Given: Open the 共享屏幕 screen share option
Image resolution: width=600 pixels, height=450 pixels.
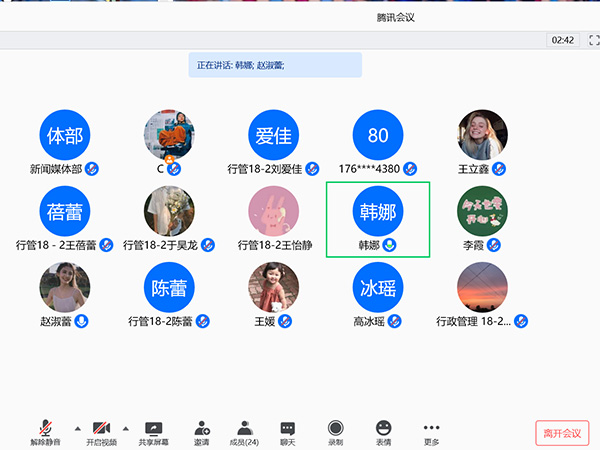Looking at the screenshot, I should click(153, 431).
